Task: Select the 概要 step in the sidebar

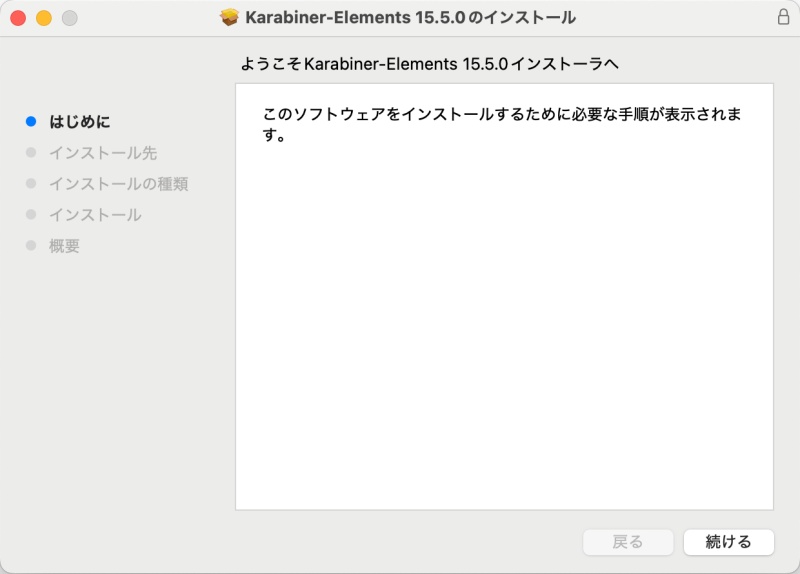Action: [65, 246]
